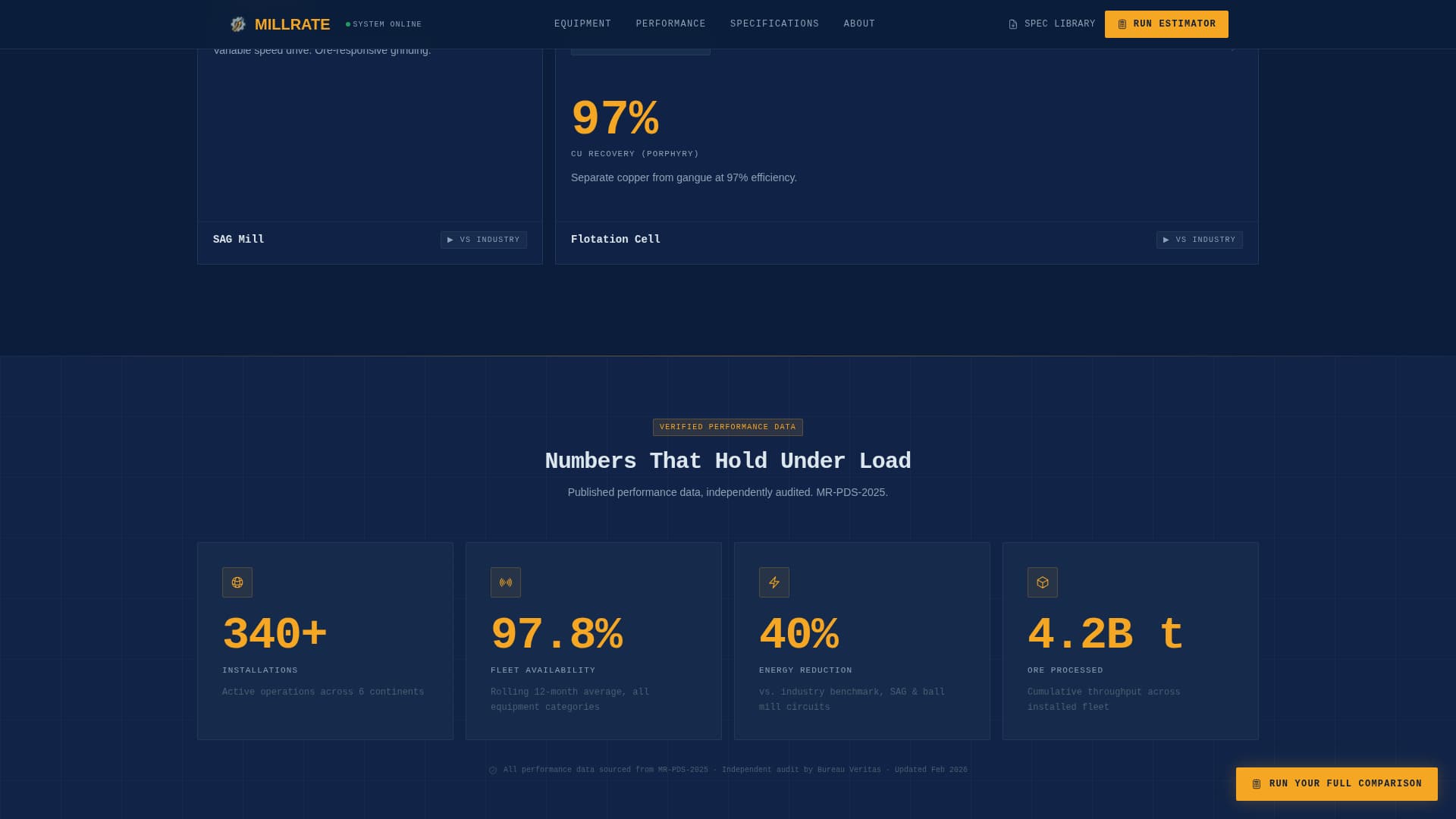Open the Performance nav menu

(670, 24)
